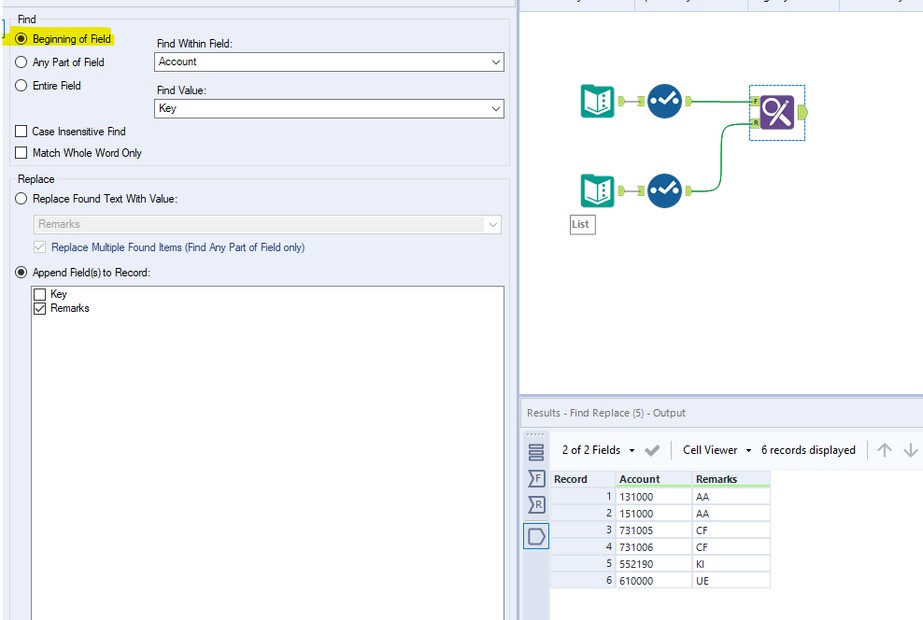Screen dimensions: 923x620
Task: Click the Results - Find Replace (5) title
Action: [606, 413]
